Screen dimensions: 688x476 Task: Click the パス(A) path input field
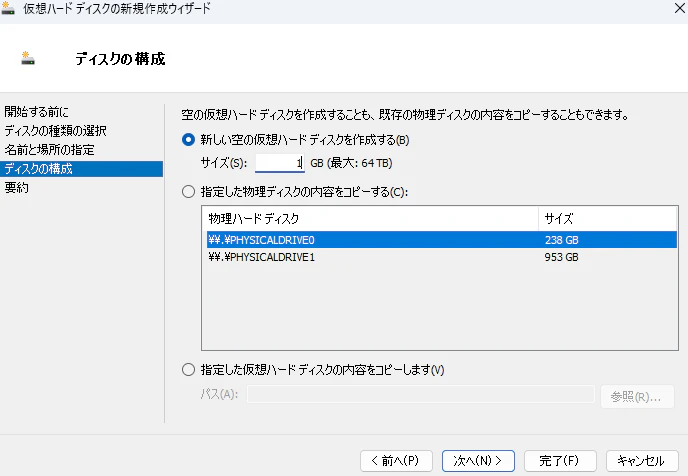[421, 394]
